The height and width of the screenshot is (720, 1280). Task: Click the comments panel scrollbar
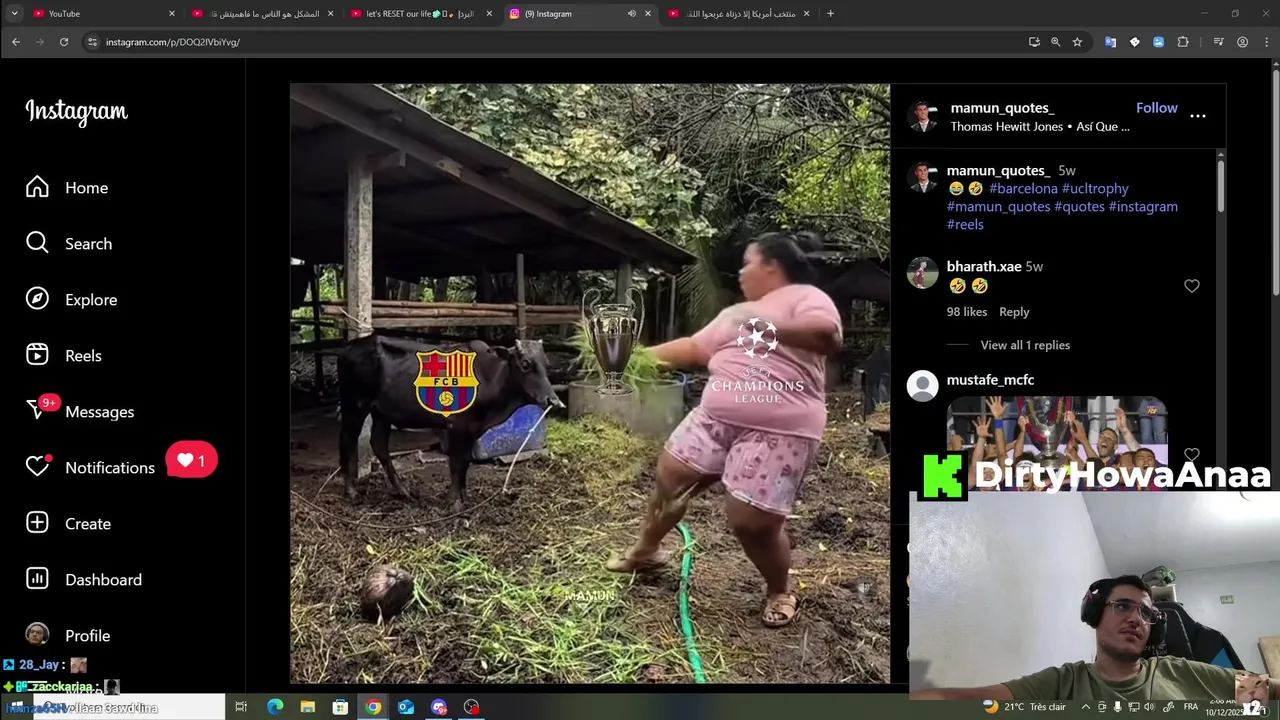1220,185
